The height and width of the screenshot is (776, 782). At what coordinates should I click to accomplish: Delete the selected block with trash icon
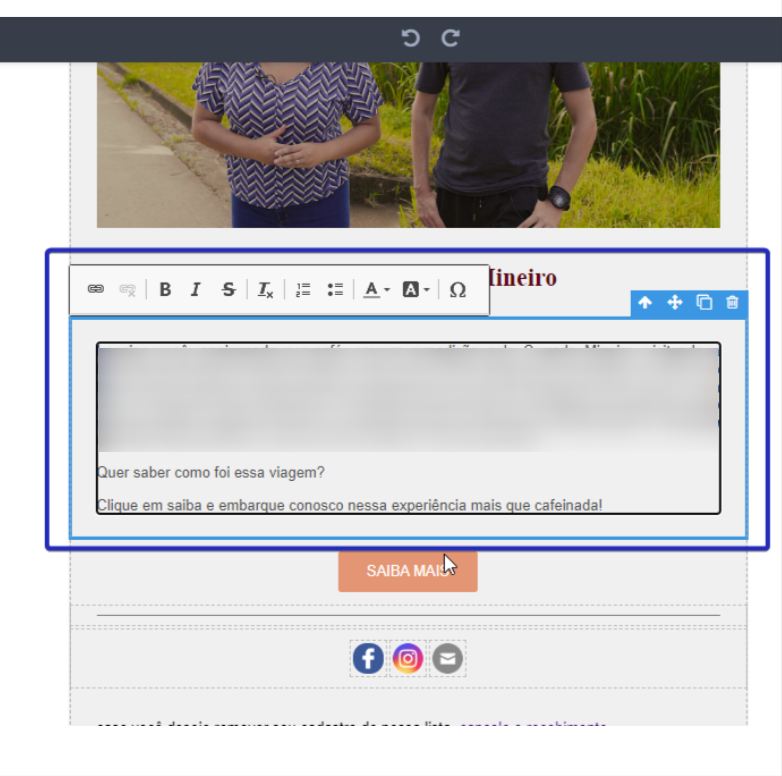[x=732, y=303]
